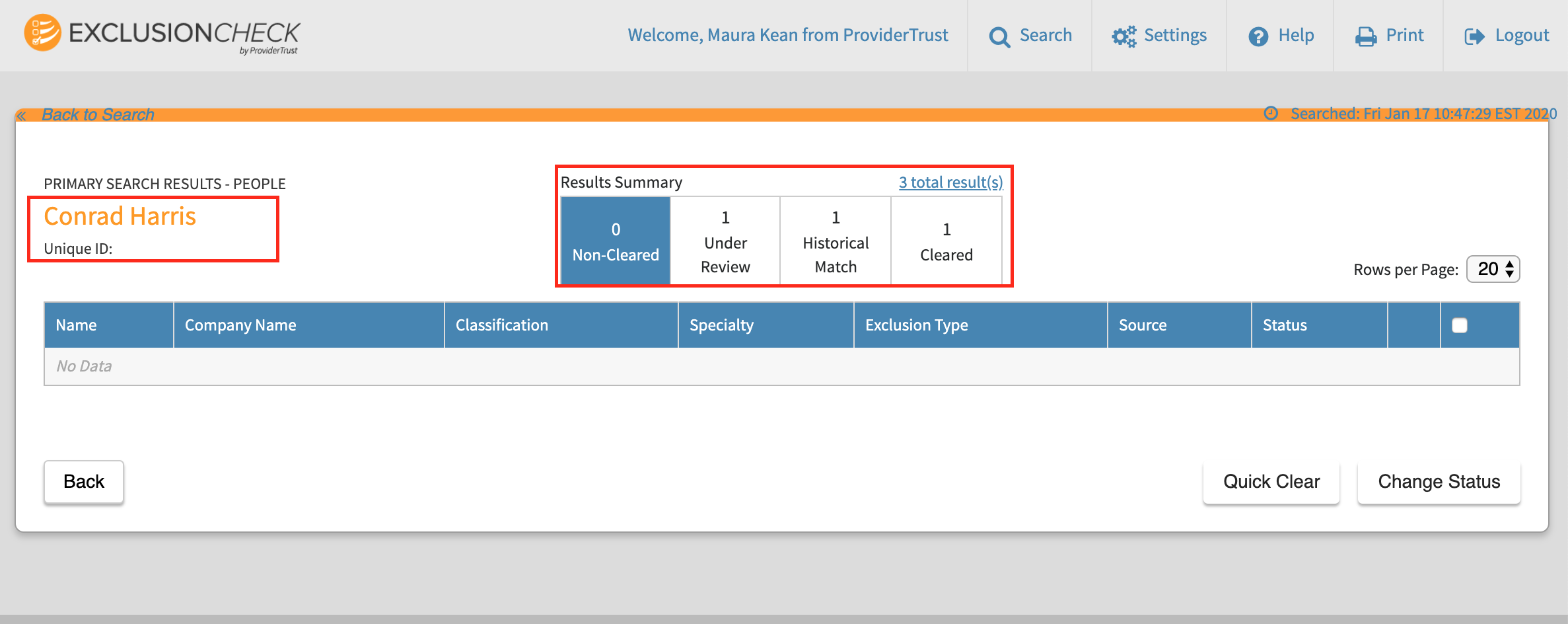View the Cleared results tab

[946, 241]
